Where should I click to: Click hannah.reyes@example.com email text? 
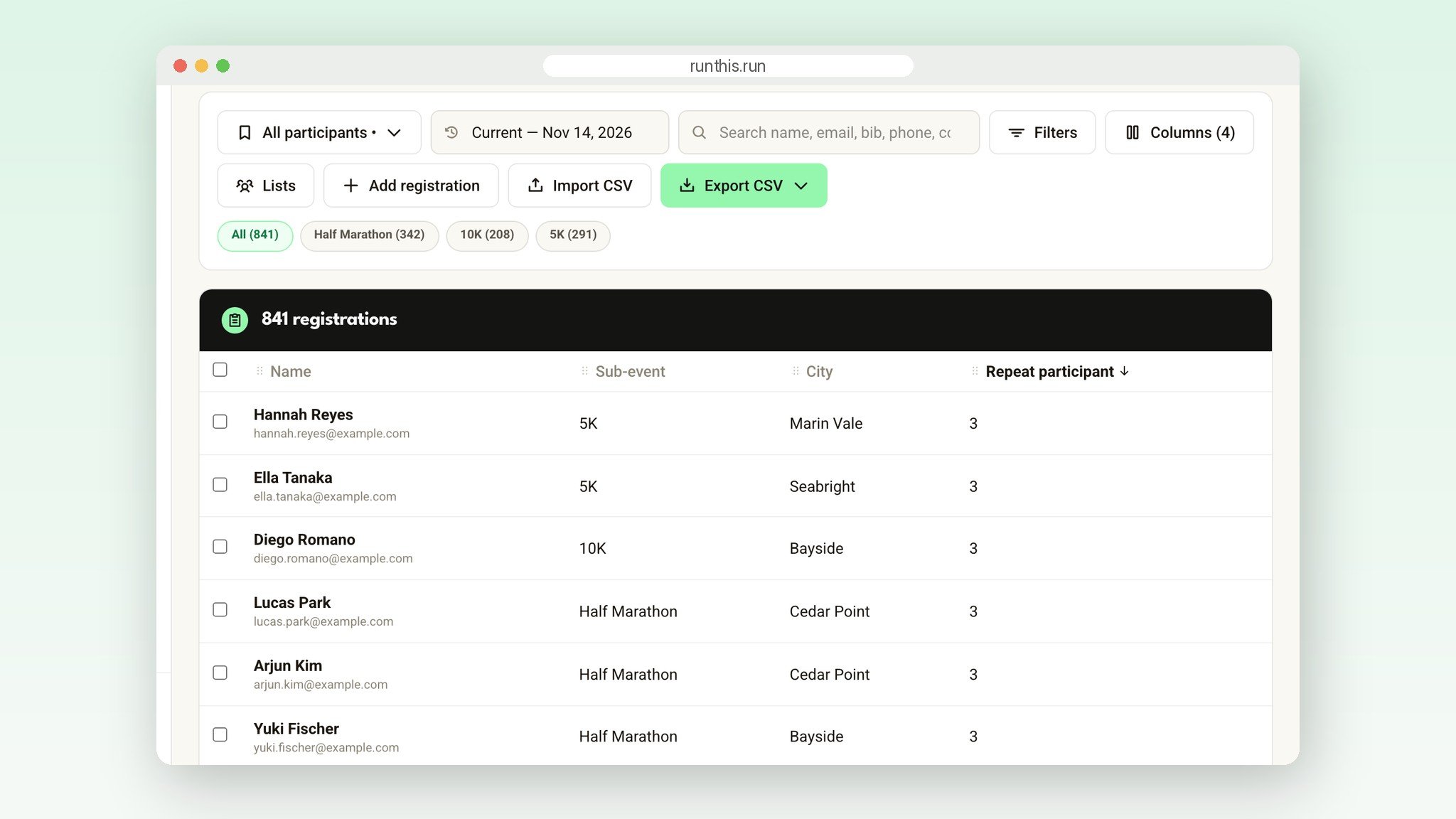pos(331,434)
